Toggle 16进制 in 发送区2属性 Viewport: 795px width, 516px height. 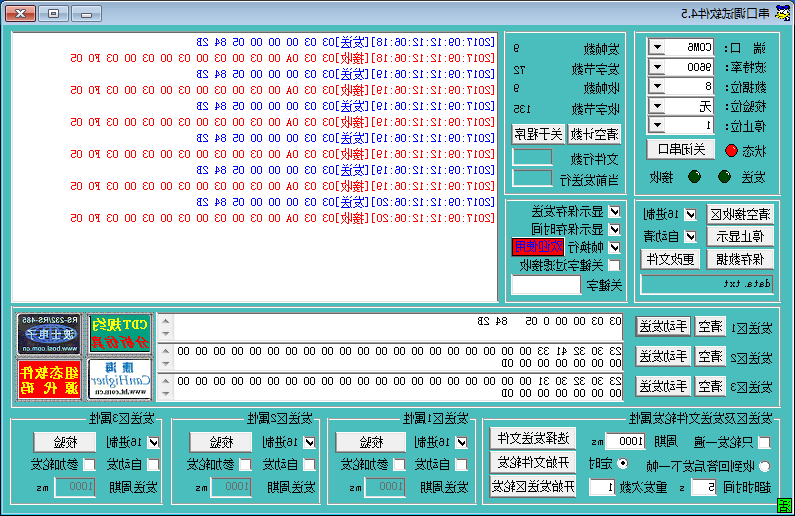pyautogui.click(x=309, y=443)
